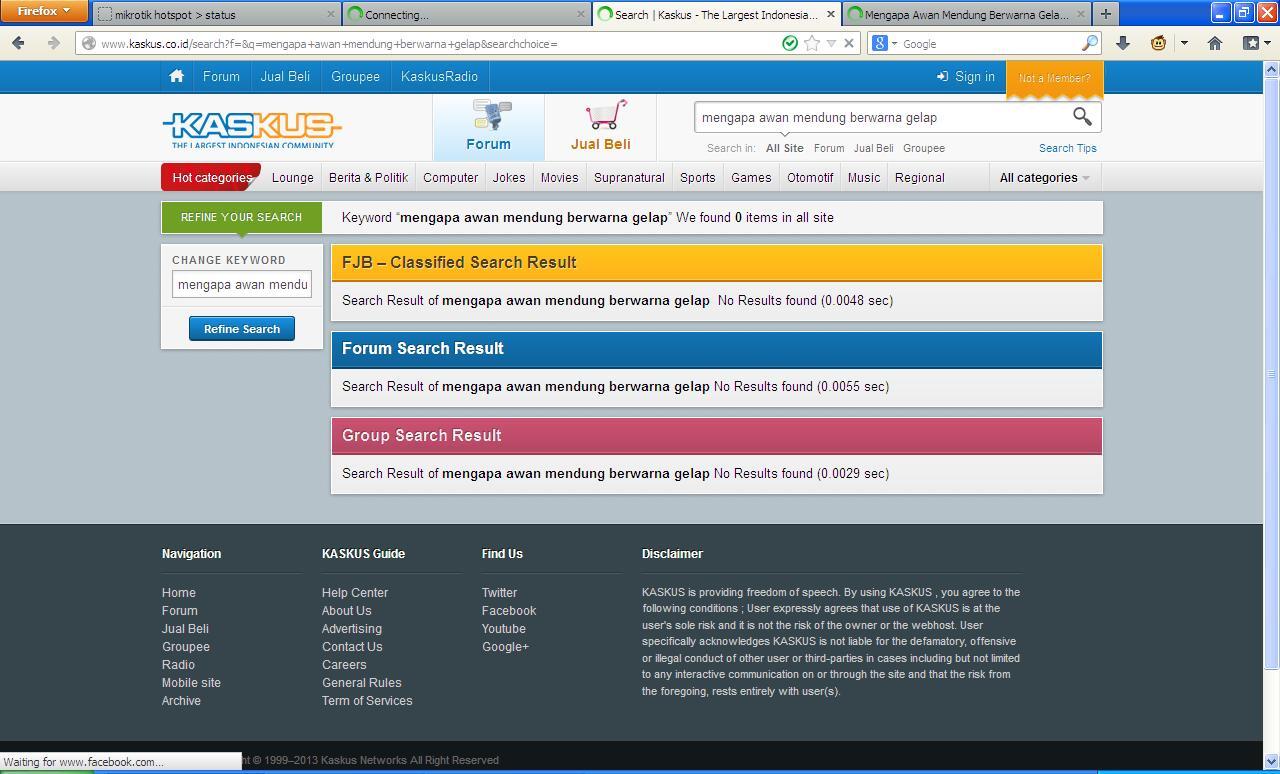Open Term of Services footer link
Screen dimensions: 1280x774
[x=366, y=700]
